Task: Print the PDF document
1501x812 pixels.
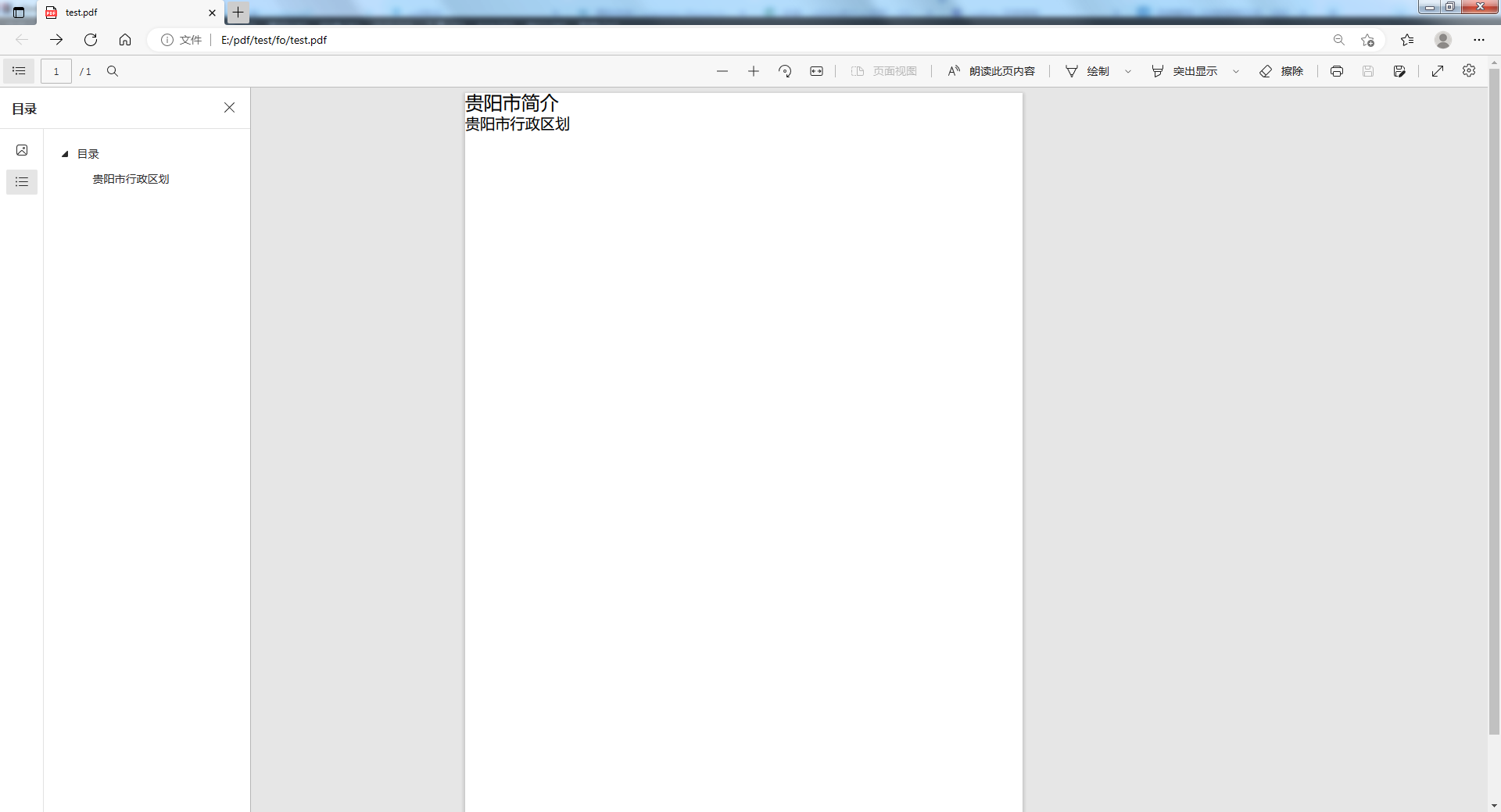Action: coord(1337,71)
